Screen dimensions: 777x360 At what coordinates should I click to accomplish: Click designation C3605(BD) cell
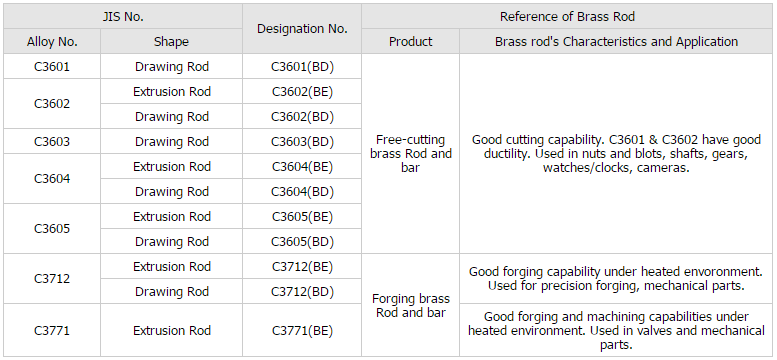point(302,241)
